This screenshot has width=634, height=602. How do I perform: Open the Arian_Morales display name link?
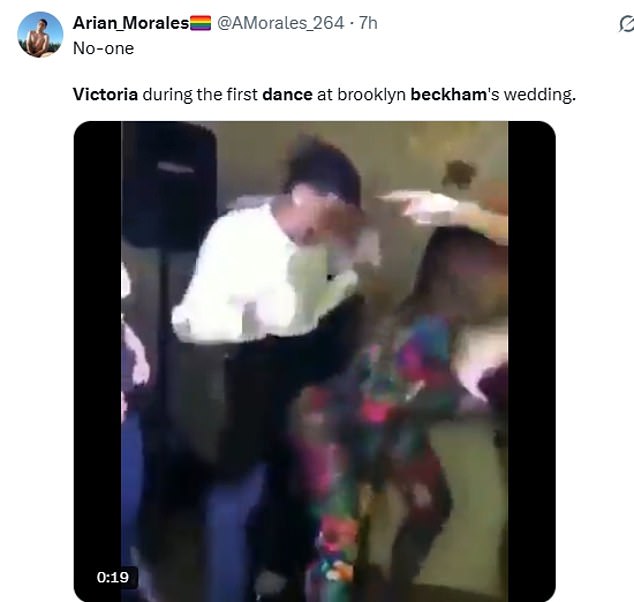tap(130, 23)
